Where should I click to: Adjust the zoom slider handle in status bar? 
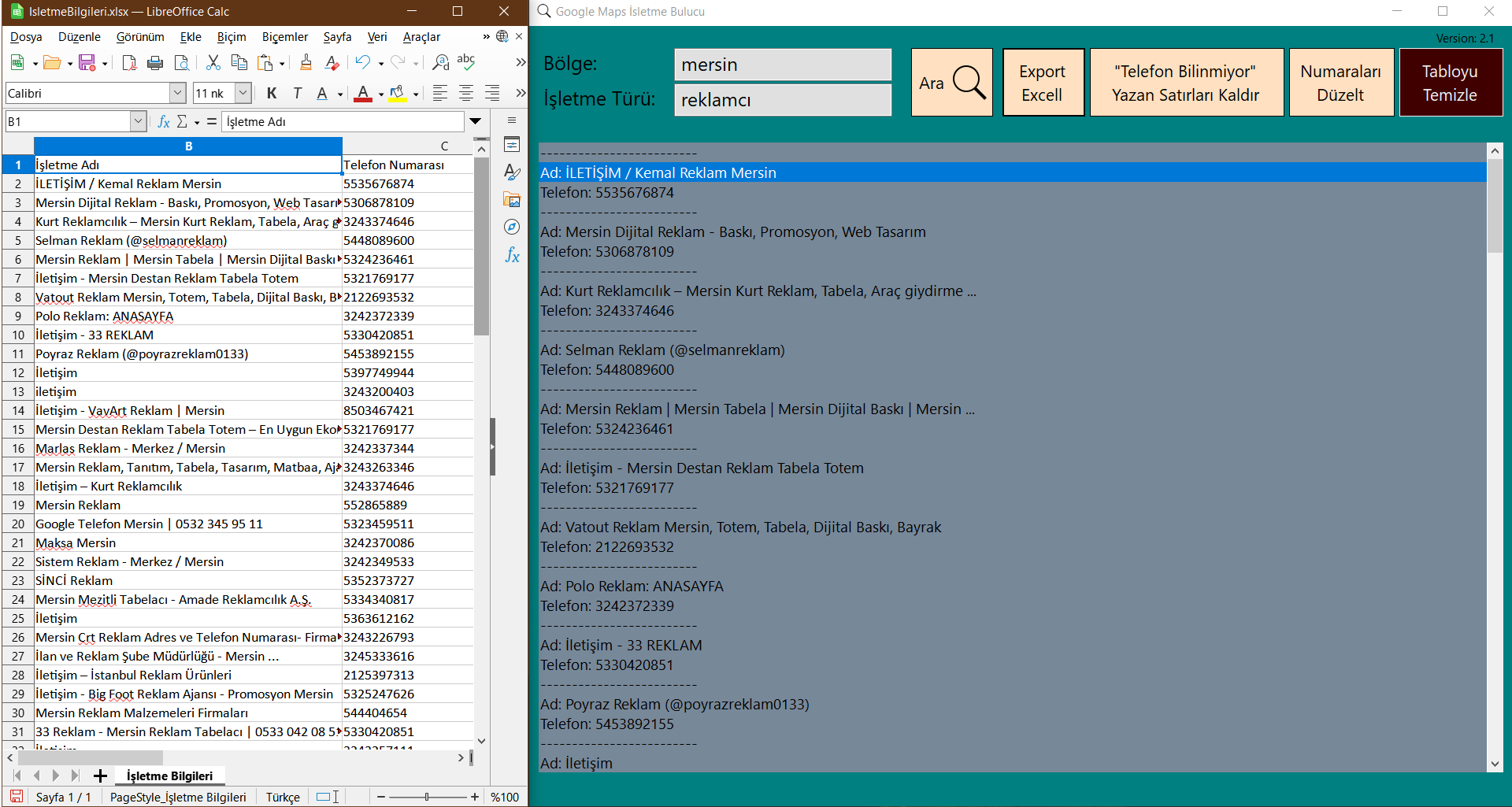click(427, 797)
